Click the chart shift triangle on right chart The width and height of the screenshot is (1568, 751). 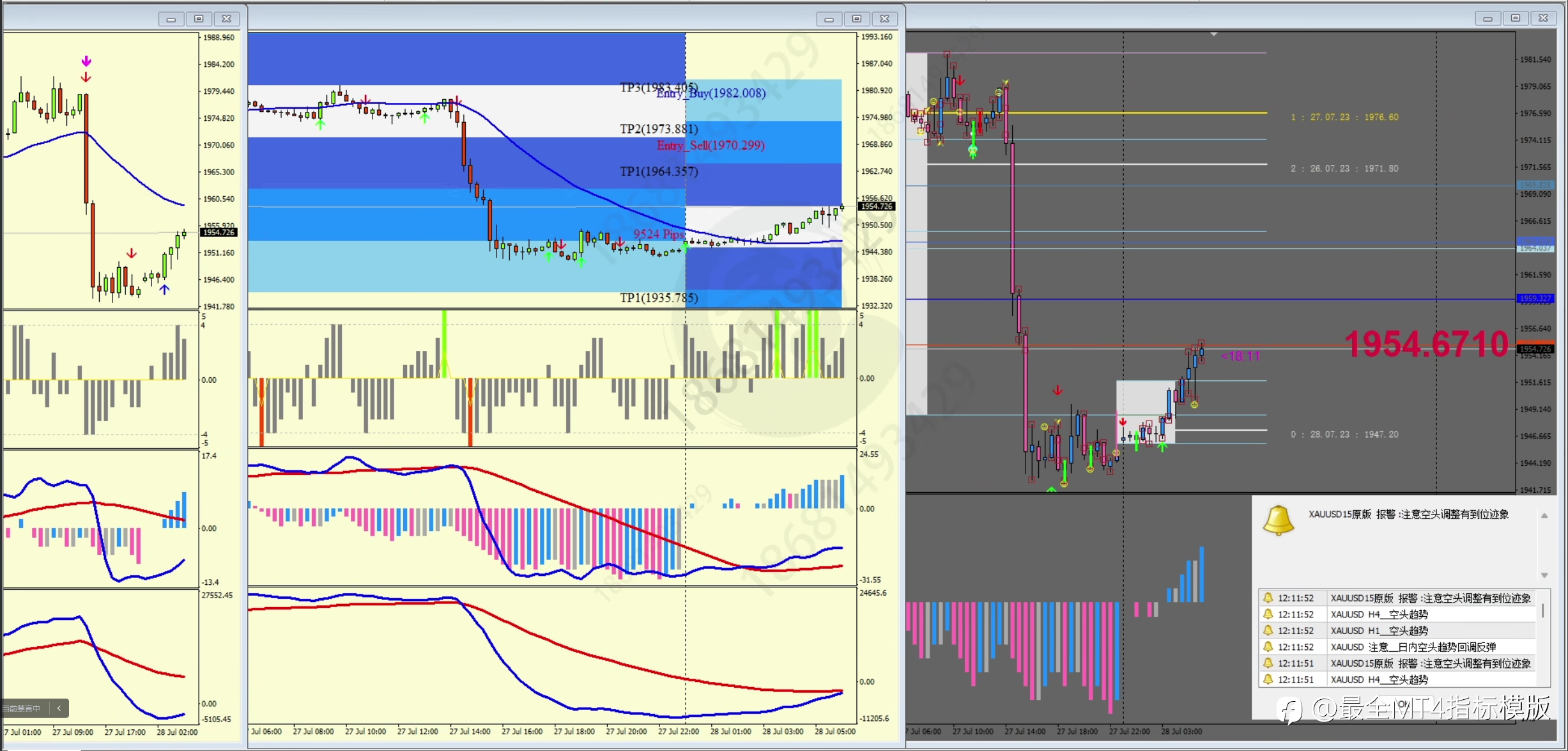pyautogui.click(x=1213, y=34)
